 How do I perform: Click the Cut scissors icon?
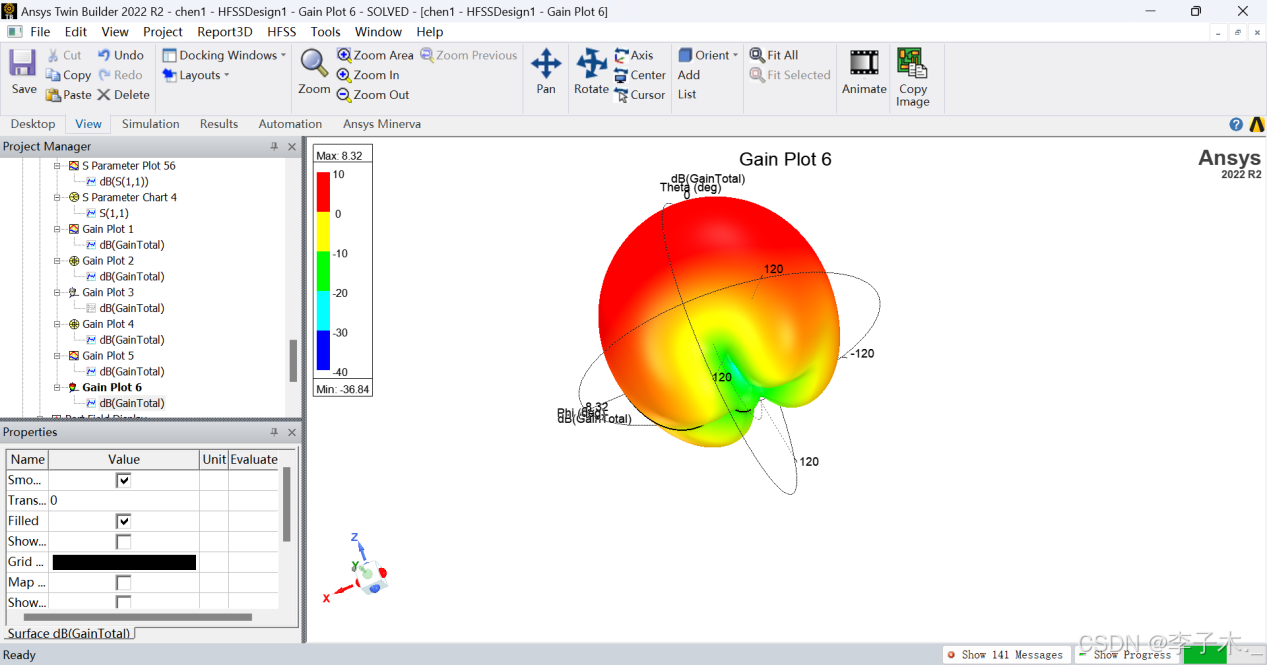pyautogui.click(x=53, y=55)
